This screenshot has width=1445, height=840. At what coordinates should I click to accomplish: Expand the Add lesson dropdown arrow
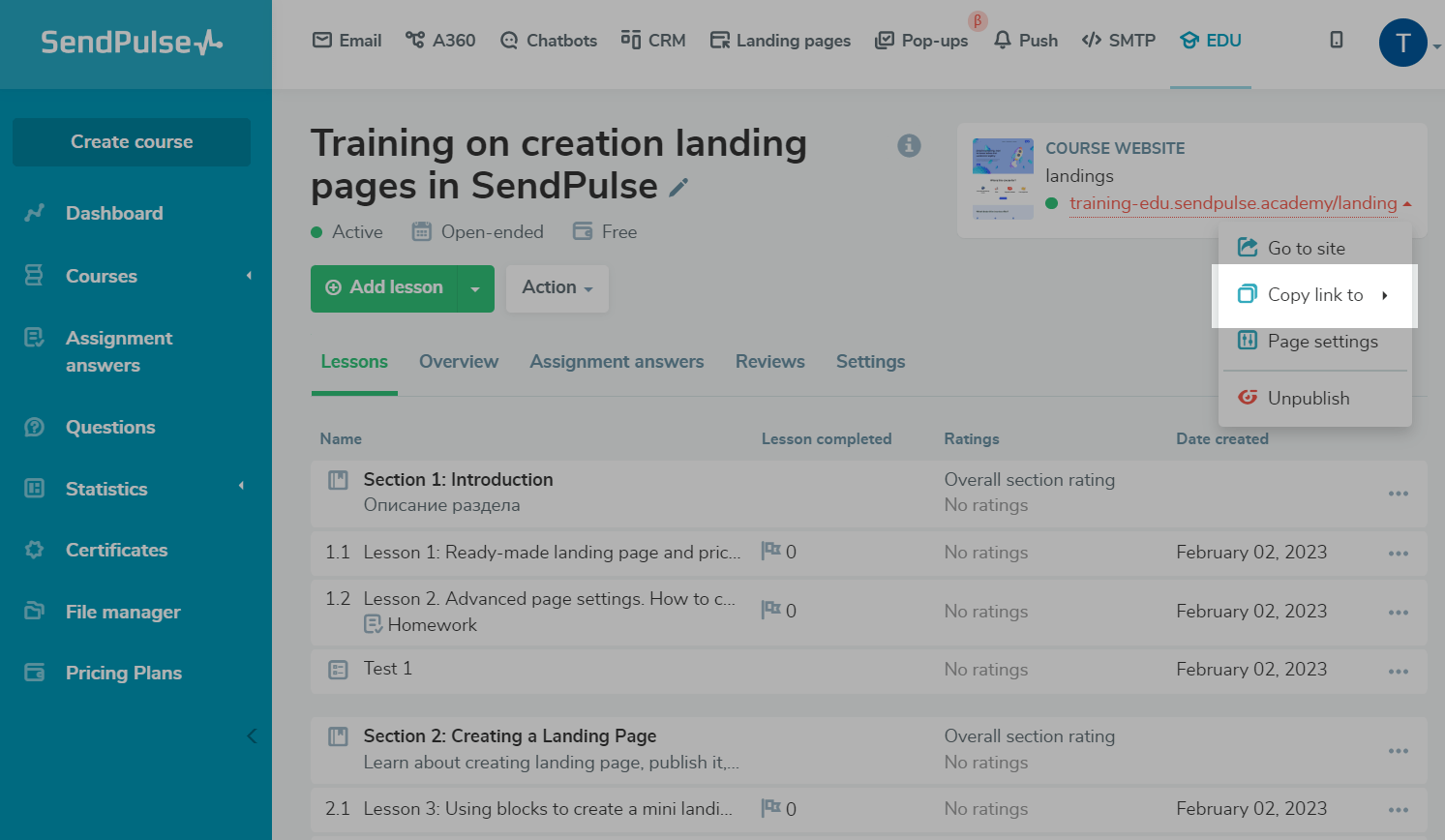(475, 288)
